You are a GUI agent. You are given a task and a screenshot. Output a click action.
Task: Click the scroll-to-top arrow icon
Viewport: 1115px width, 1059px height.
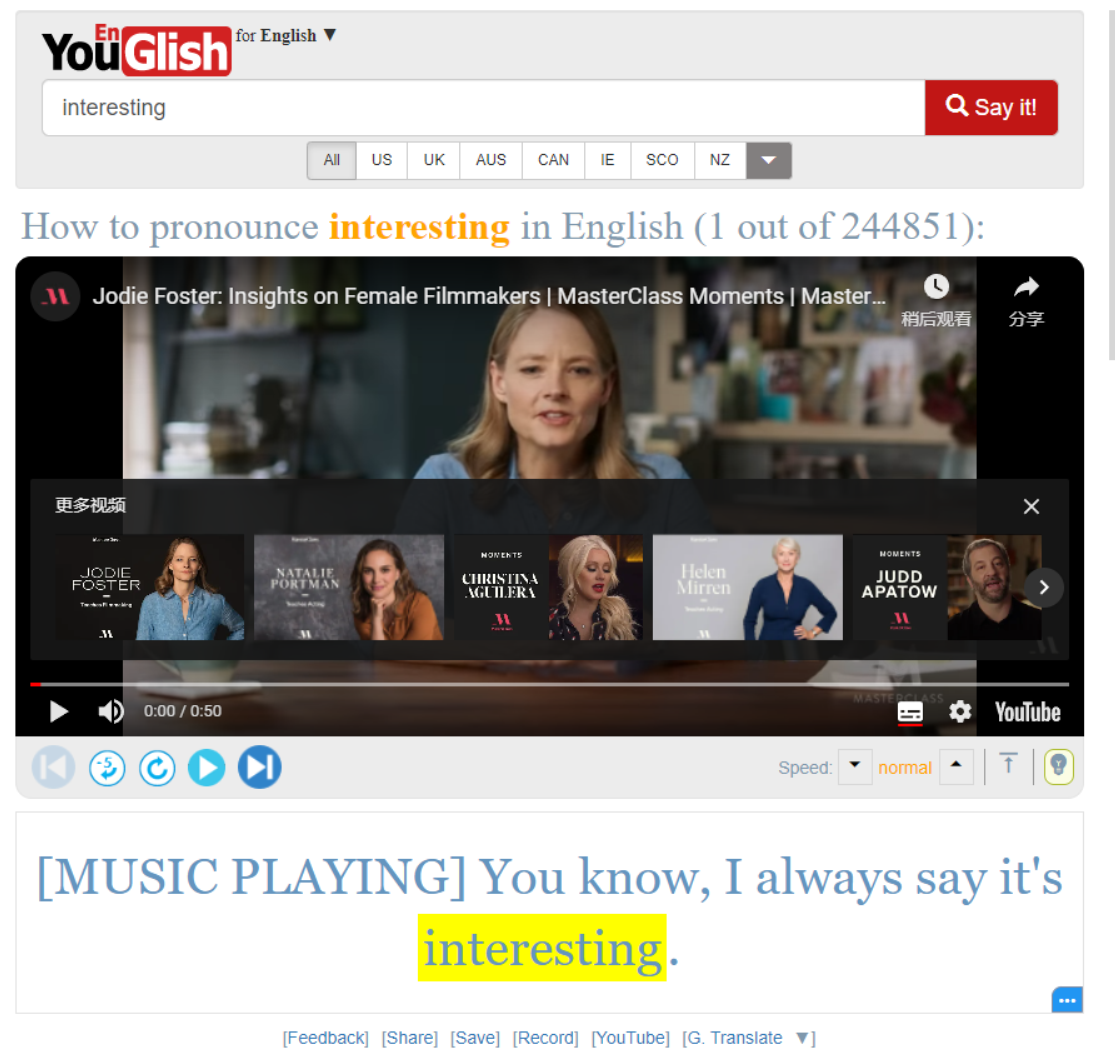1008,764
